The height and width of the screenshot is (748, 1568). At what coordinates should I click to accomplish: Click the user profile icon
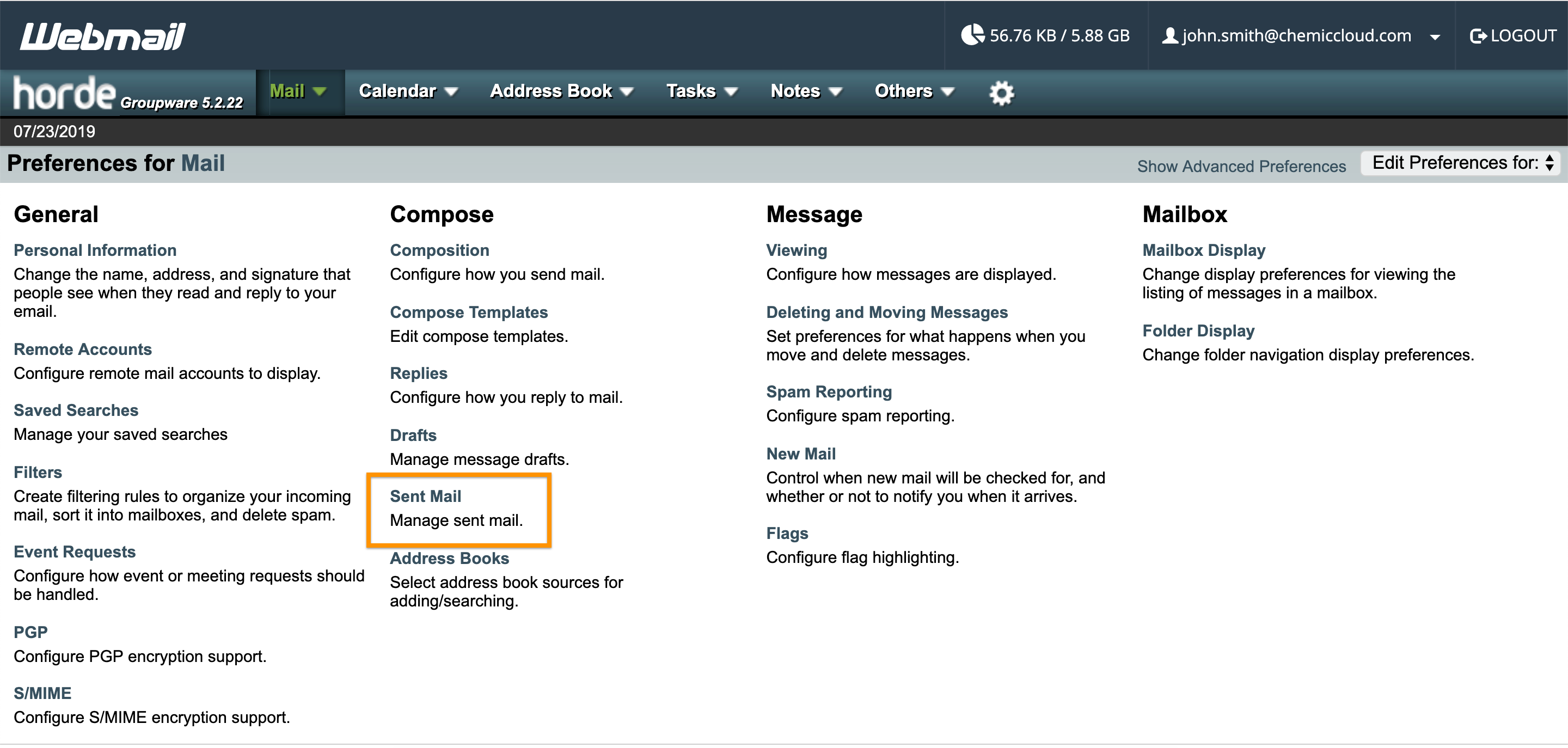coord(1169,35)
